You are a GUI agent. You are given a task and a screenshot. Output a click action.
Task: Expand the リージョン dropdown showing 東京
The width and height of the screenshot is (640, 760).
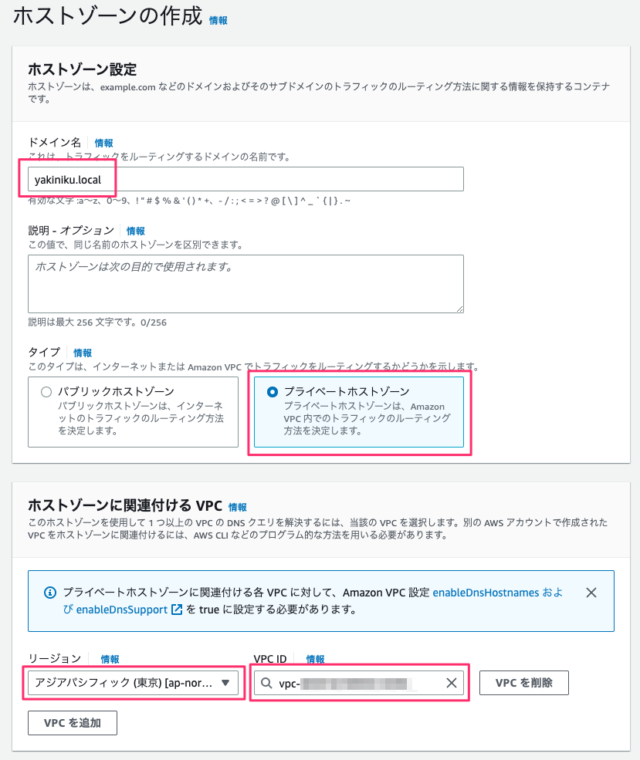(x=133, y=683)
